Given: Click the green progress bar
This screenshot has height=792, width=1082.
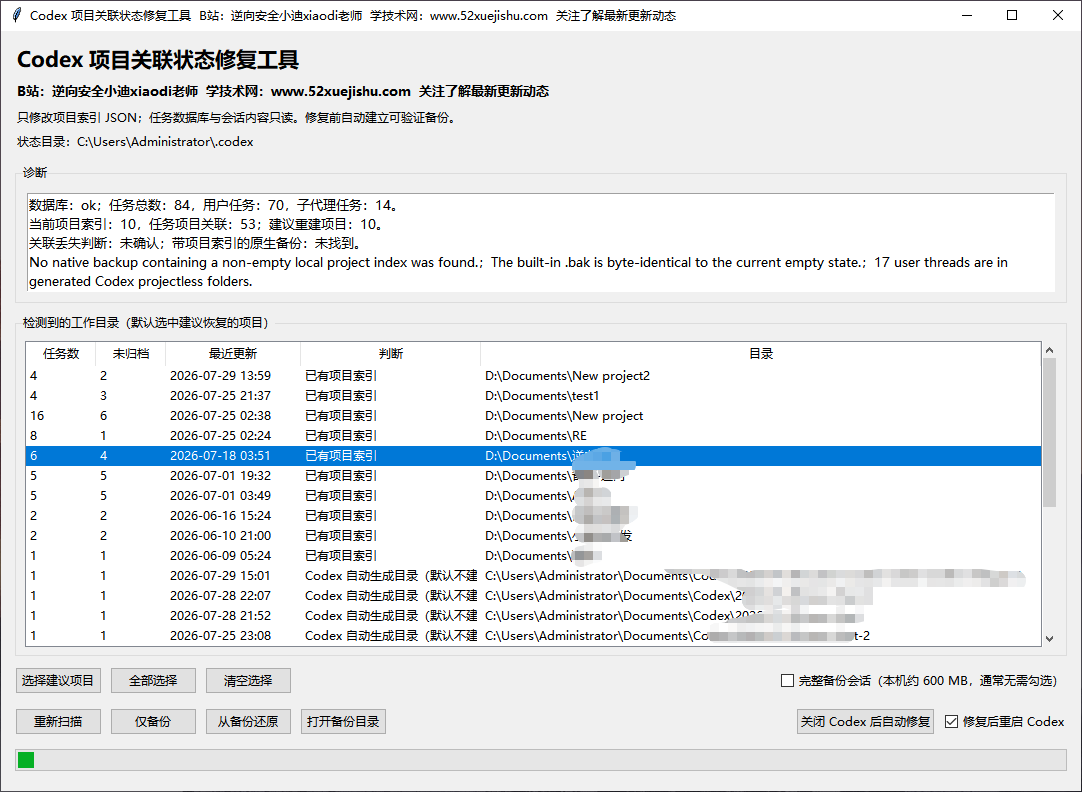Looking at the screenshot, I should [x=26, y=760].
